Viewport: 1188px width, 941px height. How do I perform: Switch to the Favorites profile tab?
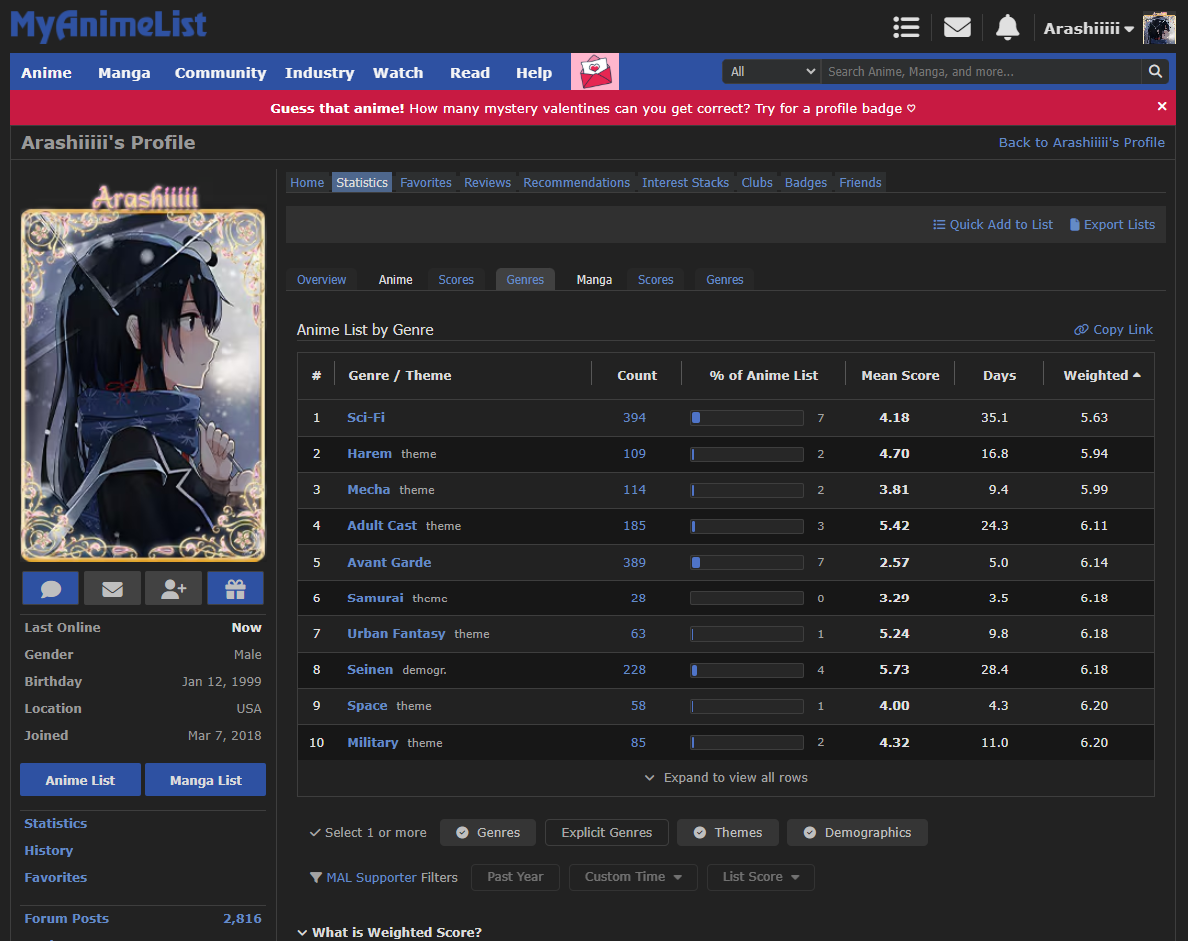pyautogui.click(x=426, y=183)
